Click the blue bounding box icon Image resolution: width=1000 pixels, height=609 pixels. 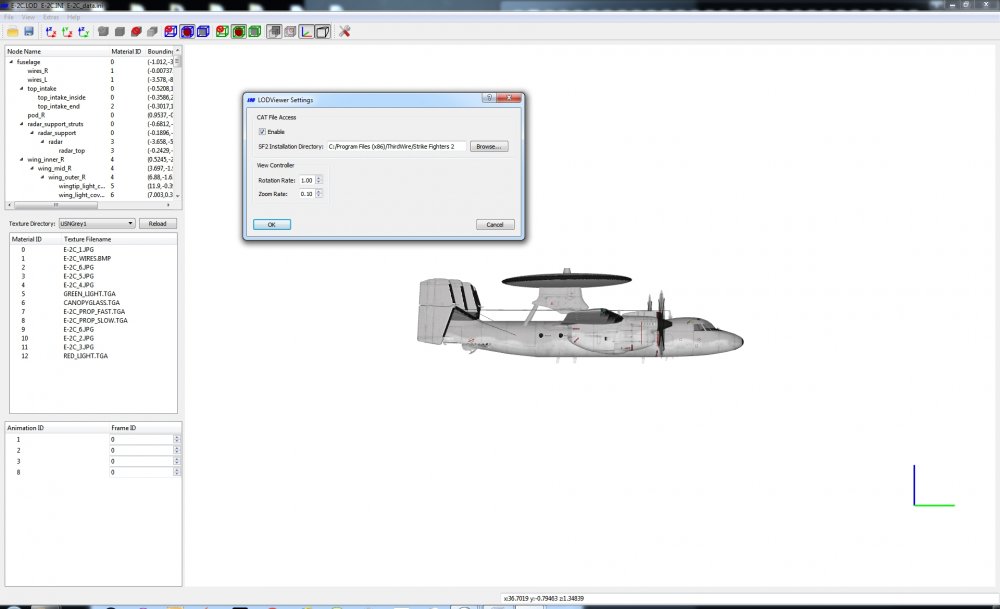coord(203,31)
